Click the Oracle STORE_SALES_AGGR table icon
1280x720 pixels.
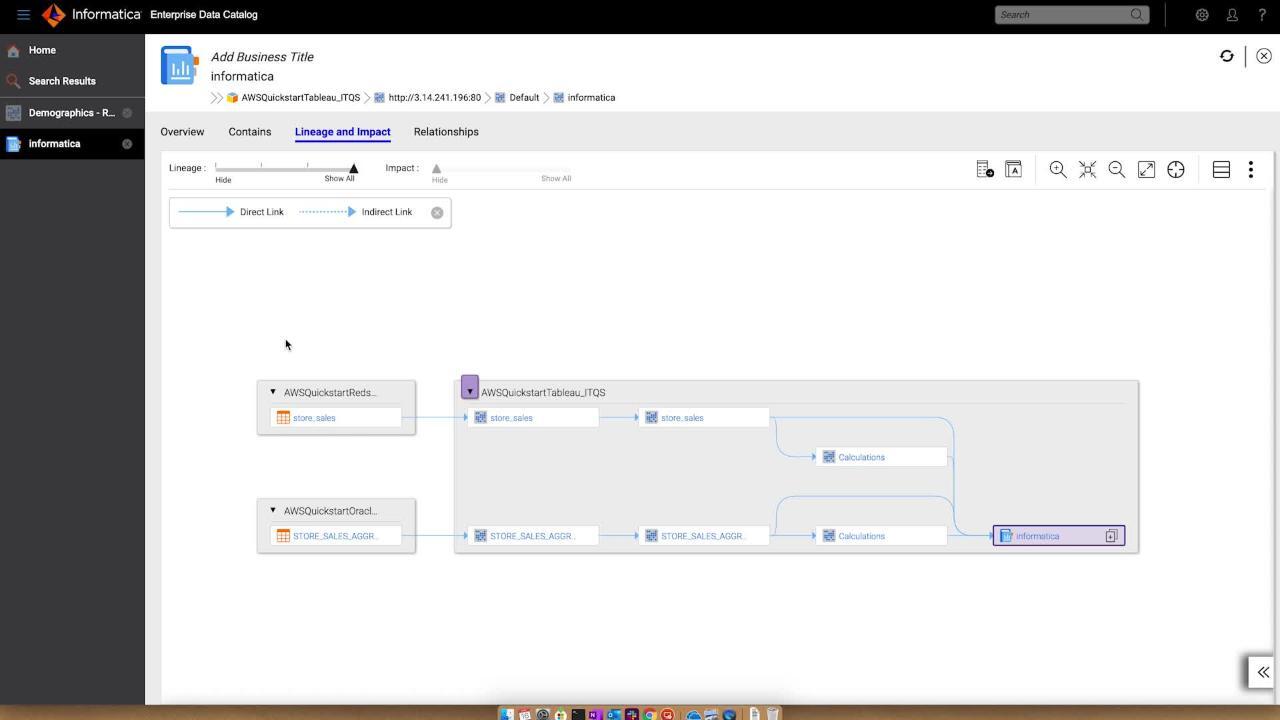coord(283,536)
